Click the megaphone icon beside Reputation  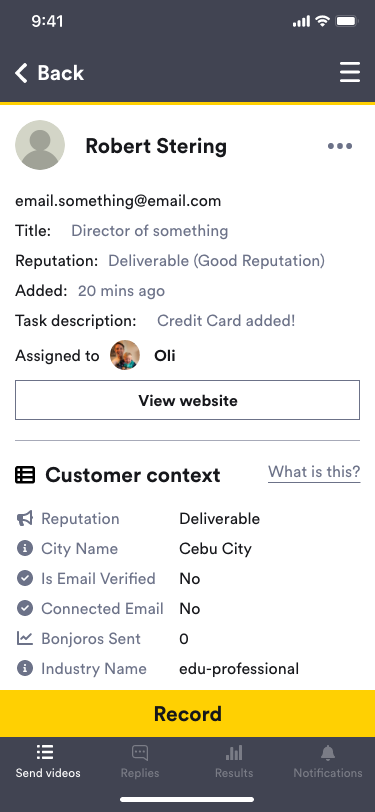tap(25, 518)
